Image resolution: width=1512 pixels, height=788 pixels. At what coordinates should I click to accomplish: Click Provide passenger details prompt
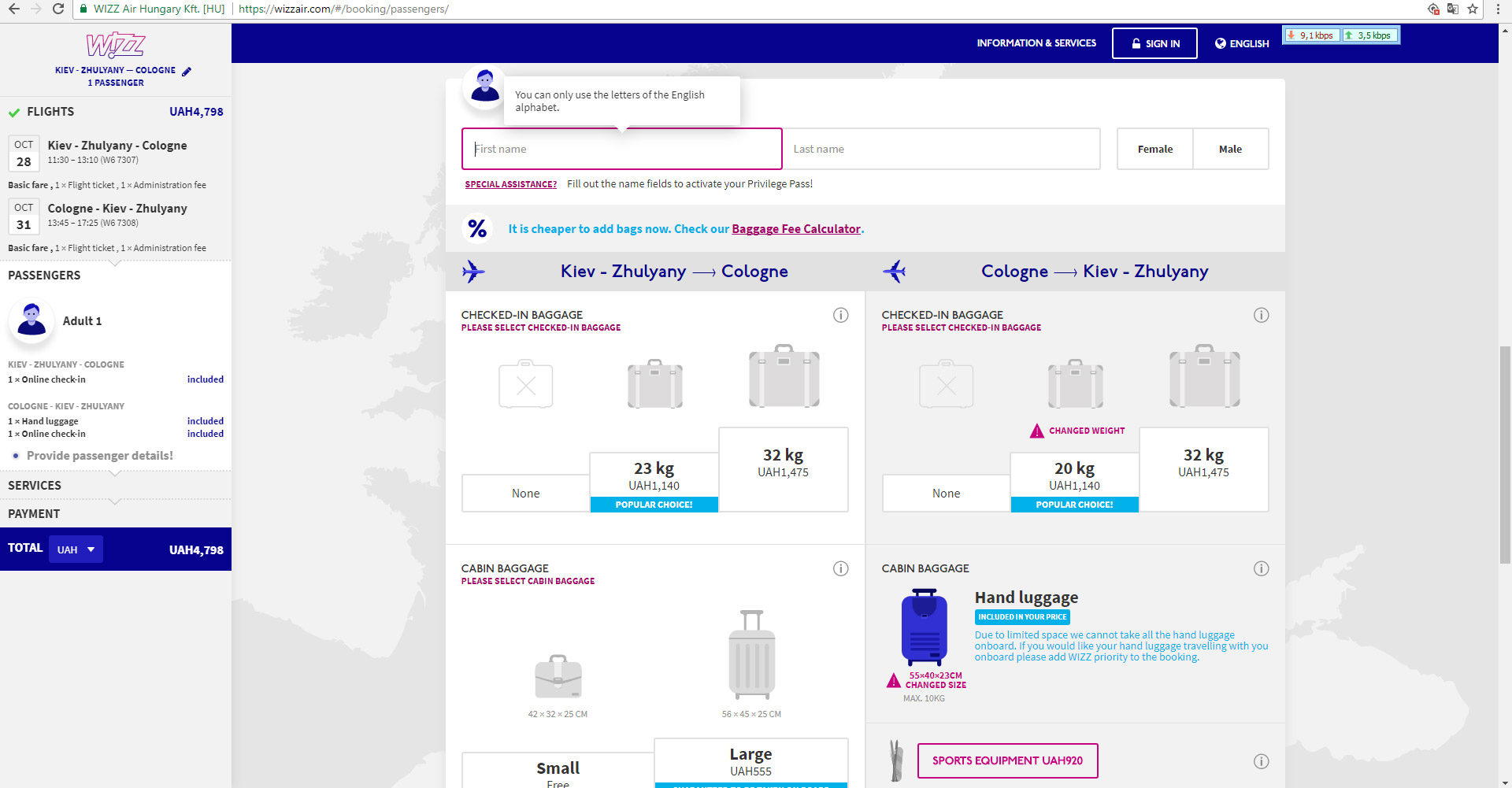(100, 456)
